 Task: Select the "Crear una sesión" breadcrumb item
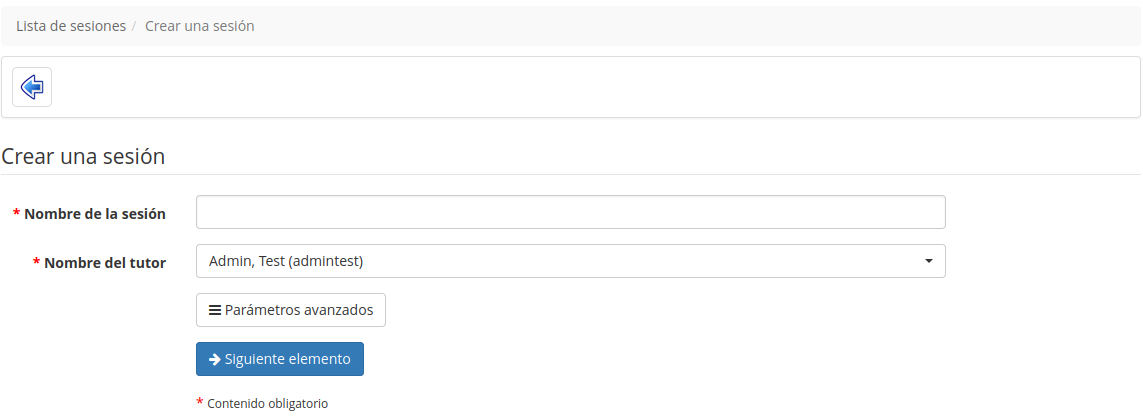[x=200, y=26]
